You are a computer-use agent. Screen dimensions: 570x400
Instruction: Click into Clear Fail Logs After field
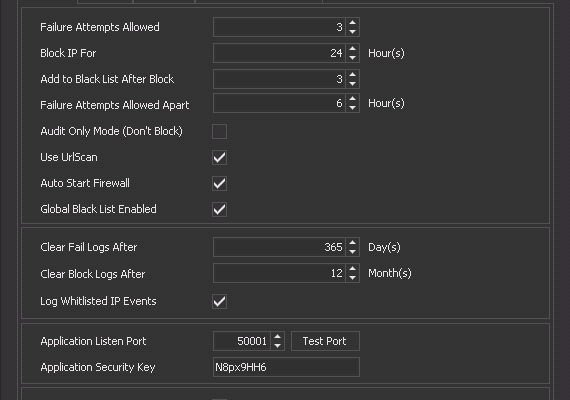coord(279,247)
